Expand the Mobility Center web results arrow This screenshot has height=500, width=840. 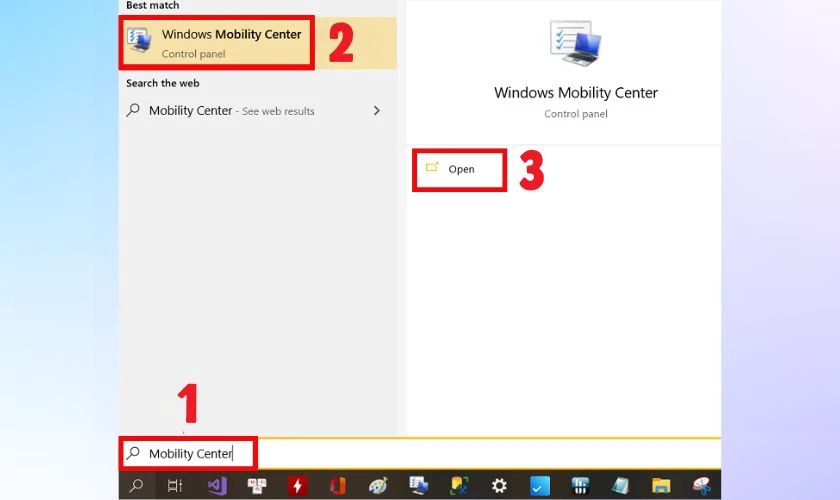coord(377,110)
